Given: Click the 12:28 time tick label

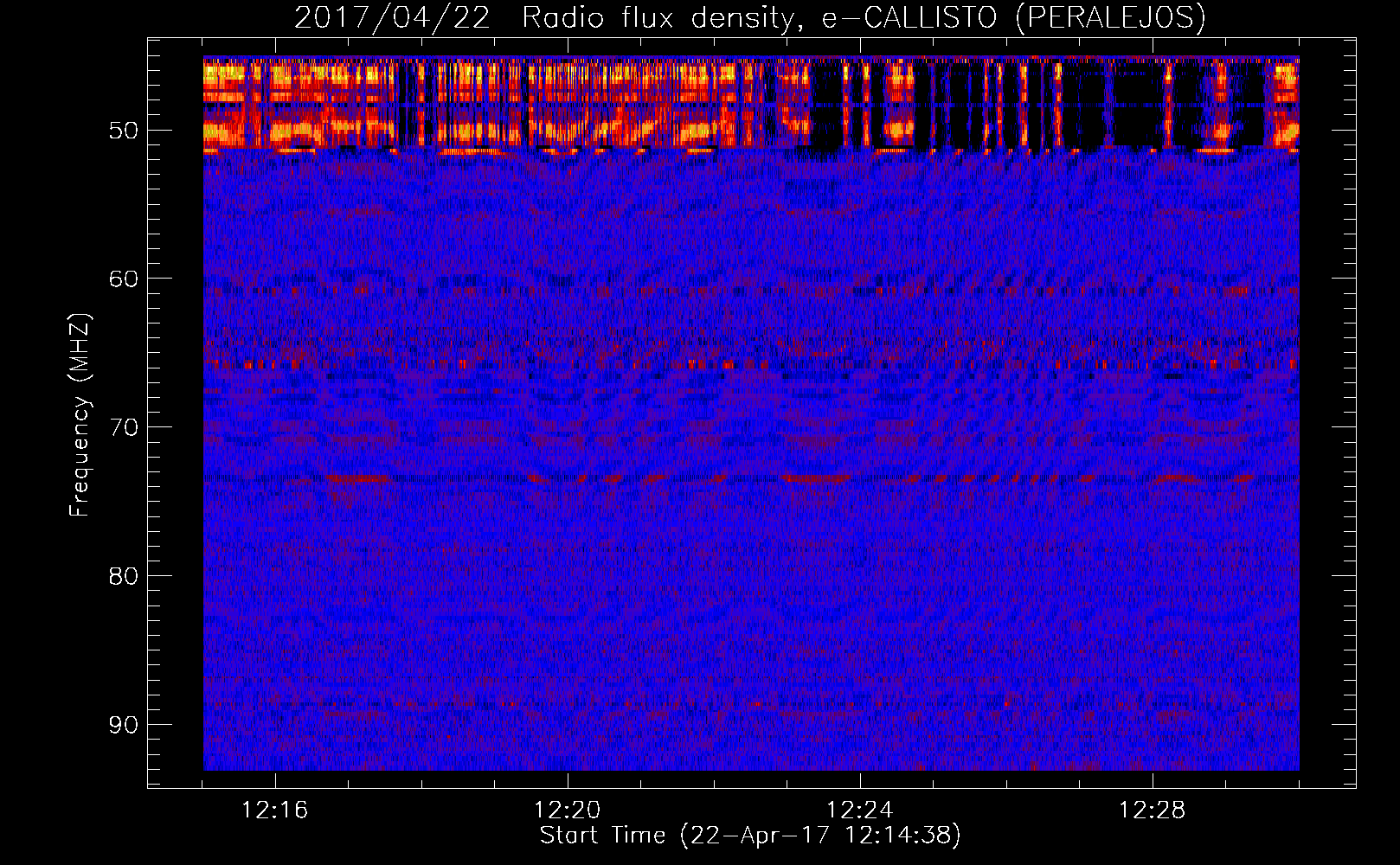Looking at the screenshot, I should [x=1153, y=811].
